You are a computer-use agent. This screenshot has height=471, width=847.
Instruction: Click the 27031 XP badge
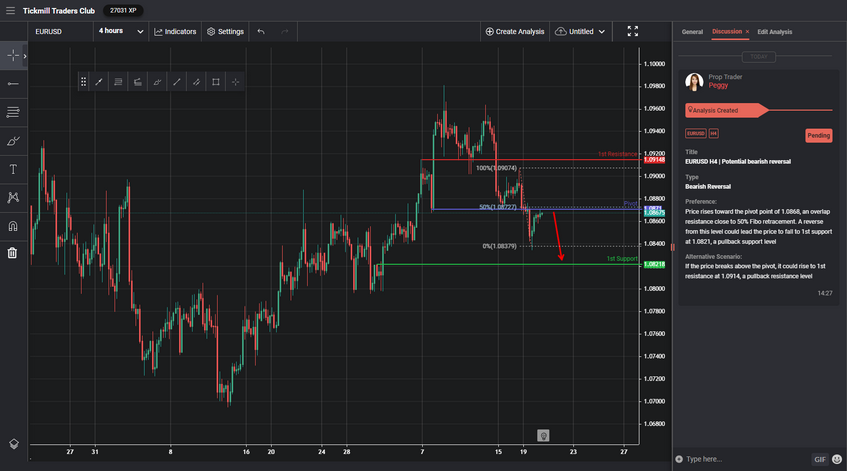[x=123, y=10]
